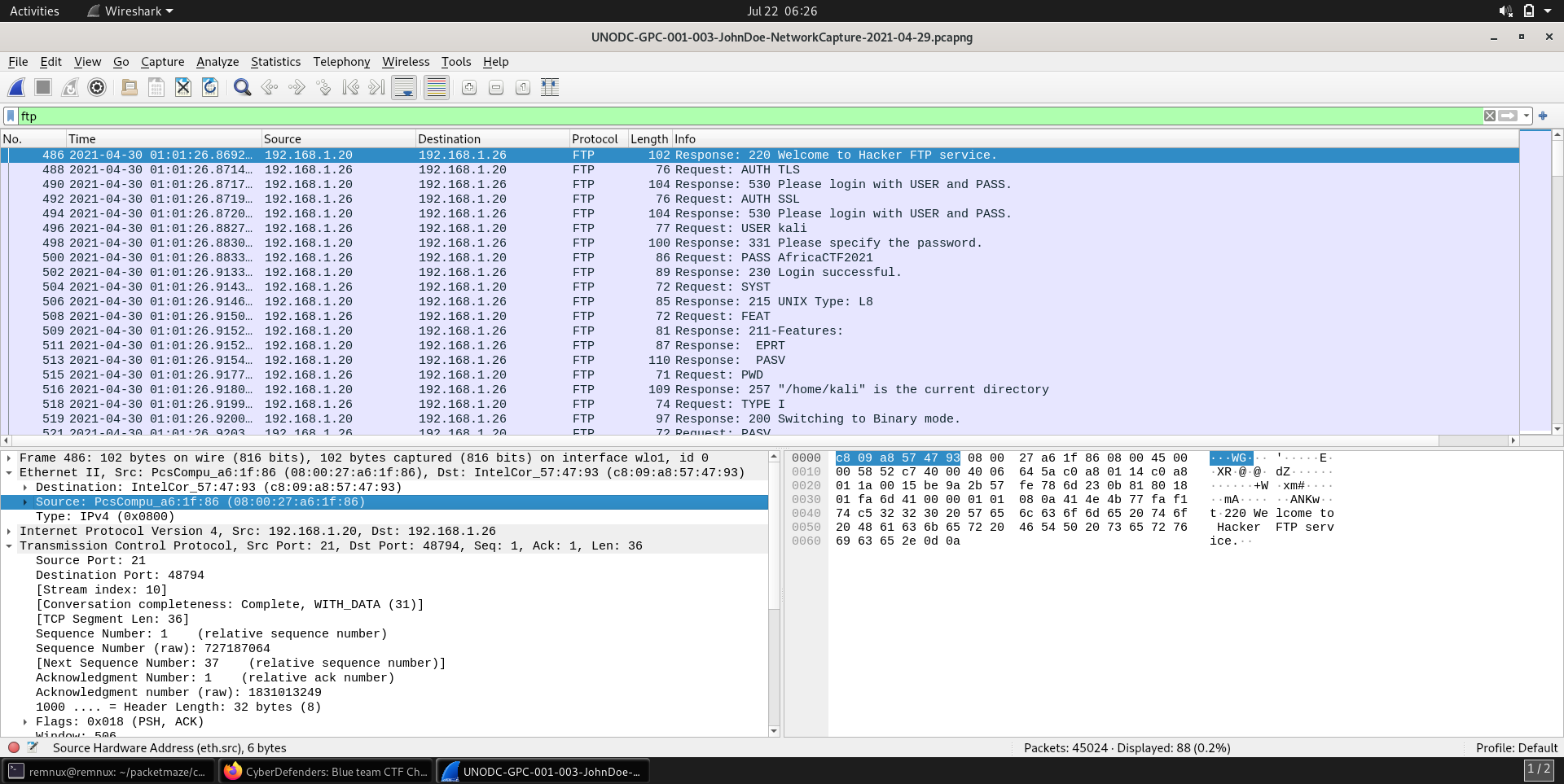Click into the ftp display filter field
The width and height of the screenshot is (1564, 784).
(733, 116)
